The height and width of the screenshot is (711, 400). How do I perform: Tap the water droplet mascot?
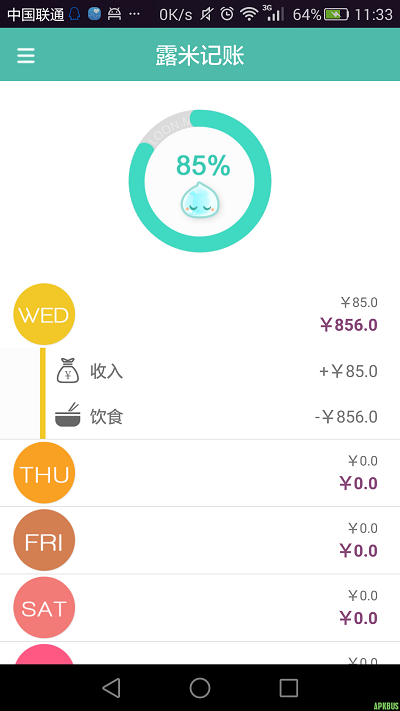200,200
